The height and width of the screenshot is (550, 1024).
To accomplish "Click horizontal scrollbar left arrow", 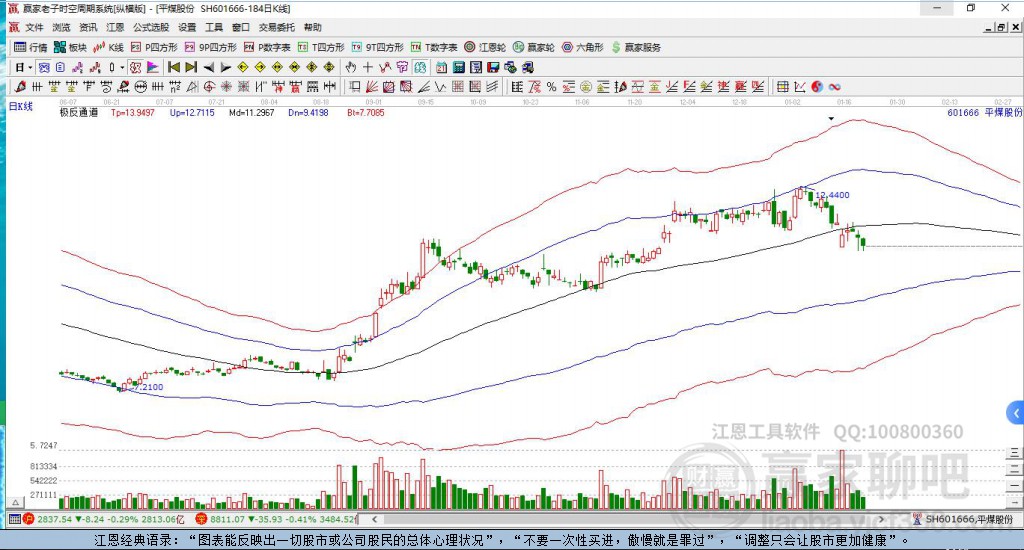I will click(x=374, y=519).
